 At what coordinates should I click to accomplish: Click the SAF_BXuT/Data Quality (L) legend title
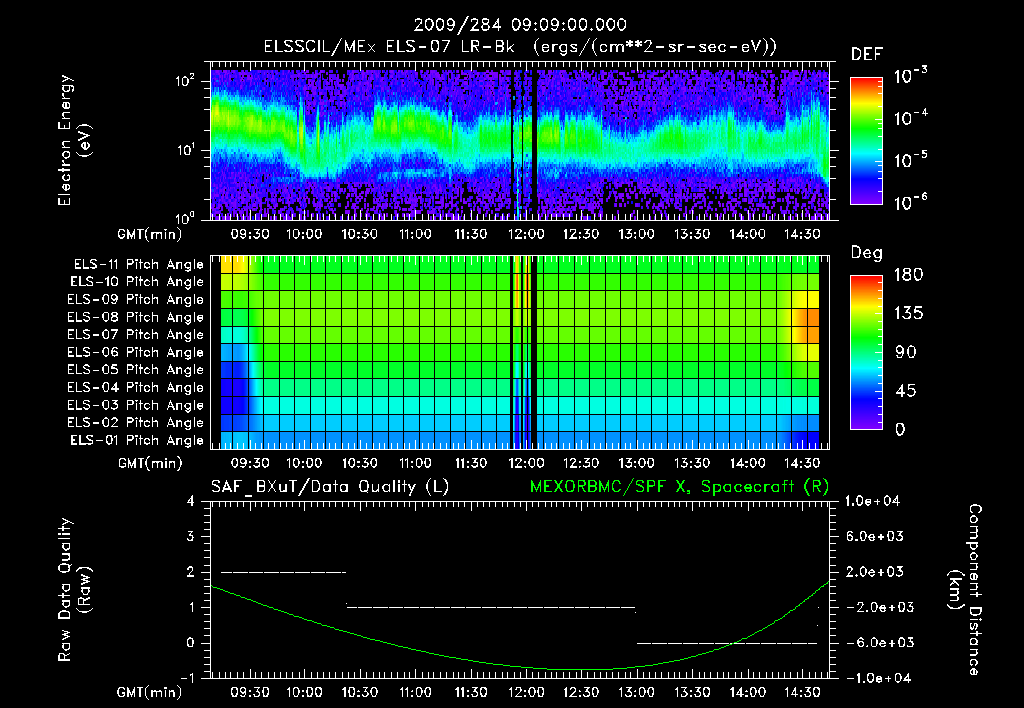330,487
